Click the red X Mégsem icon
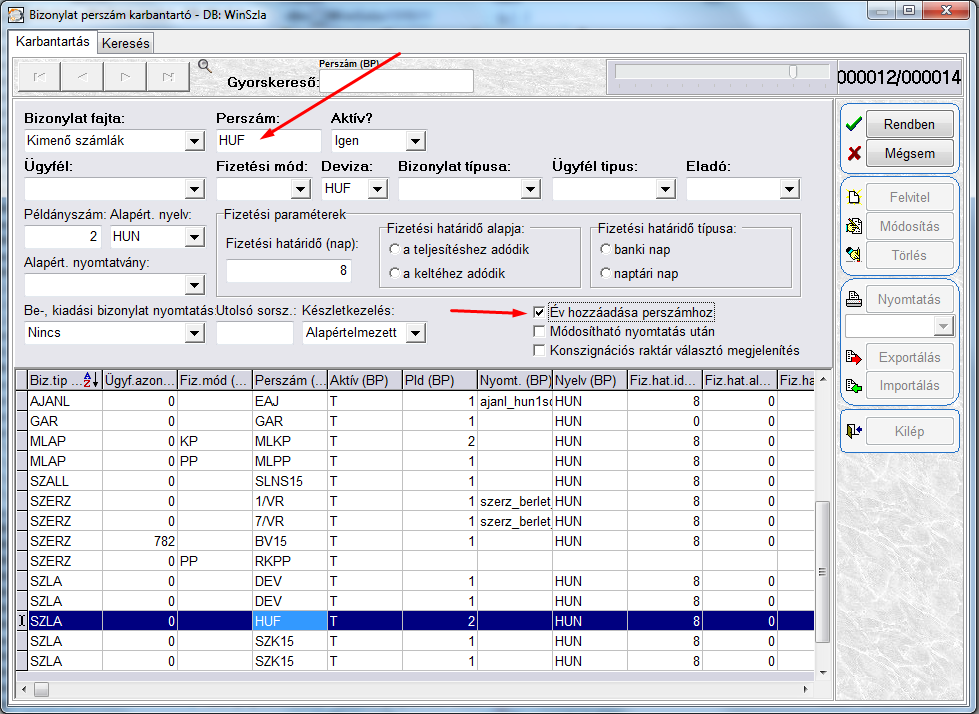This screenshot has height=714, width=979. click(853, 154)
